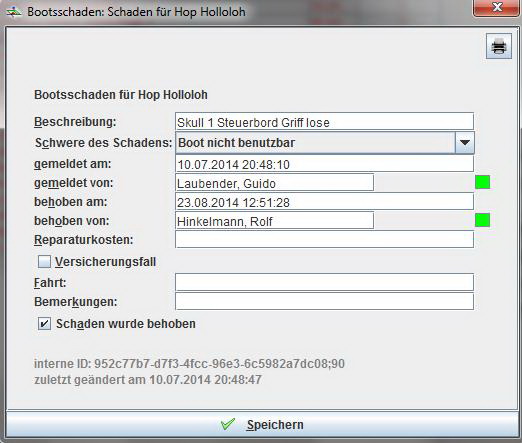Click the Bemerkungen label
522x443 pixels.
pos(76,302)
